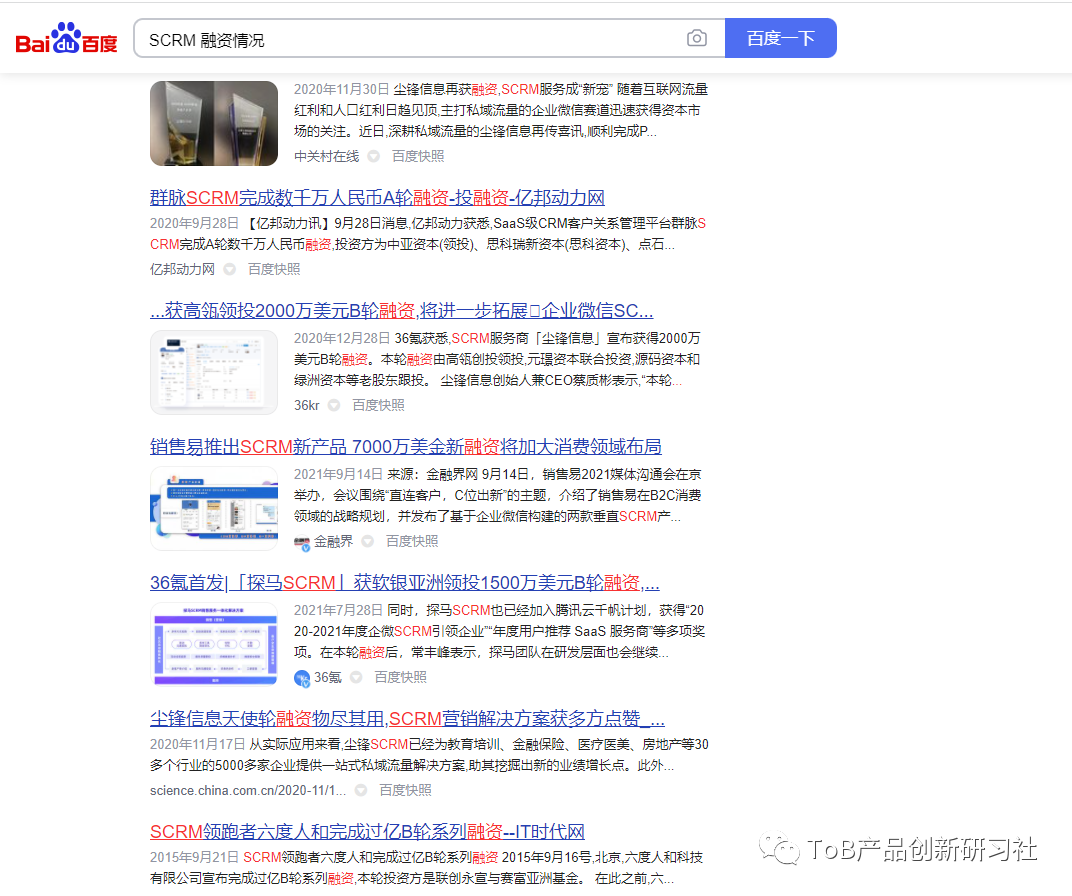The width and height of the screenshot is (1072, 896).
Task: Click 亿邦动力网 source link
Action: coord(182,269)
